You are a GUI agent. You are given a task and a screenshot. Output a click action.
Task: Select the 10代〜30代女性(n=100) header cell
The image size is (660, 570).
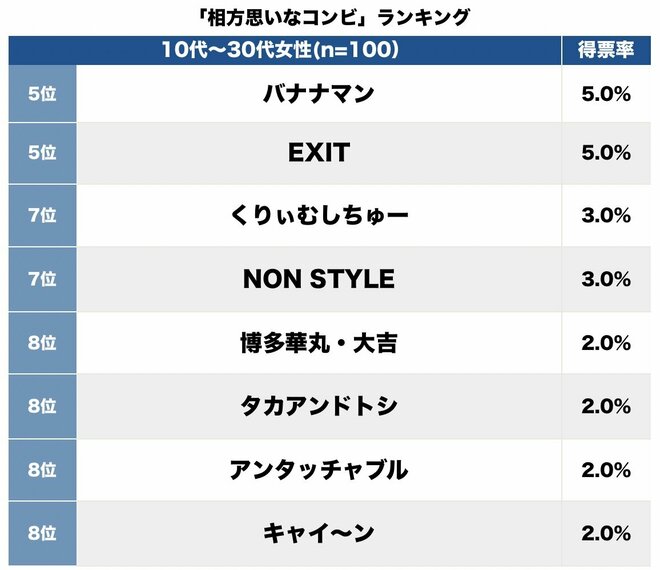[281, 50]
